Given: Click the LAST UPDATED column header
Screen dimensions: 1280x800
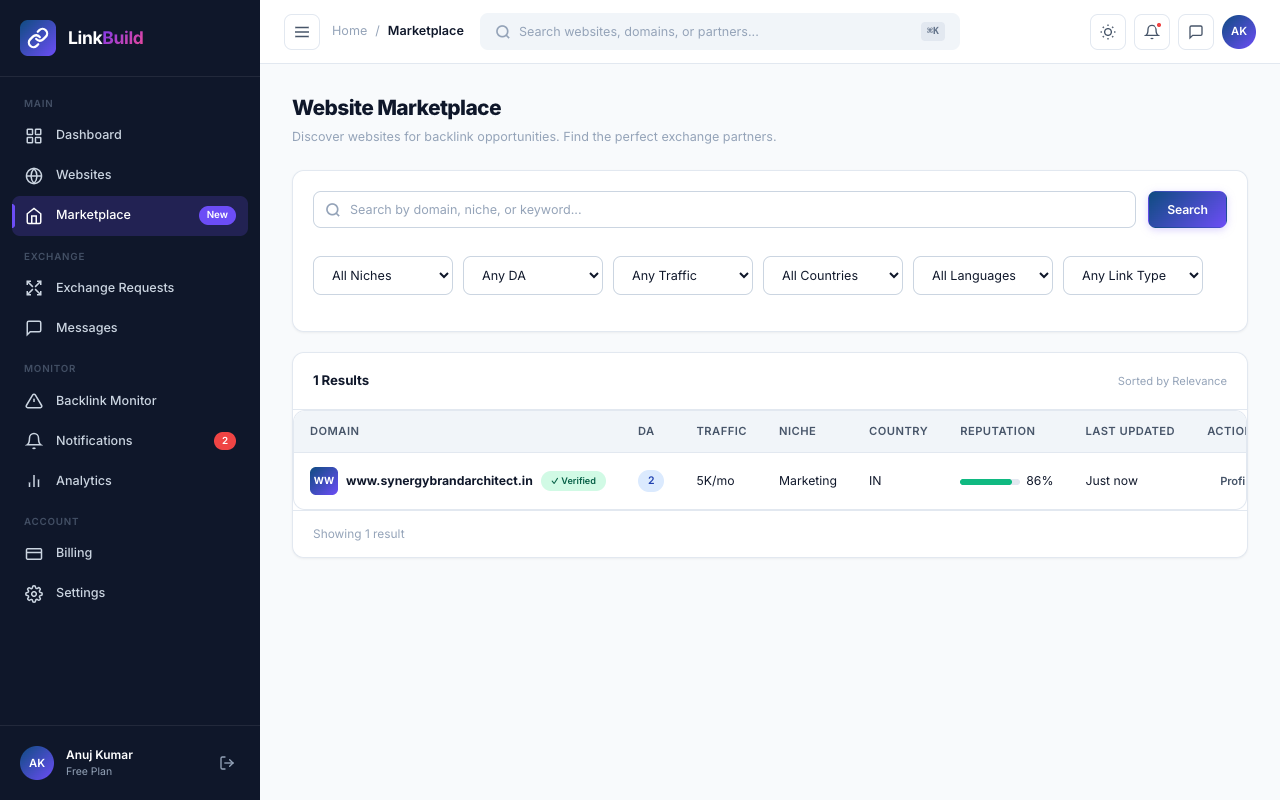Looking at the screenshot, I should click(1130, 431).
